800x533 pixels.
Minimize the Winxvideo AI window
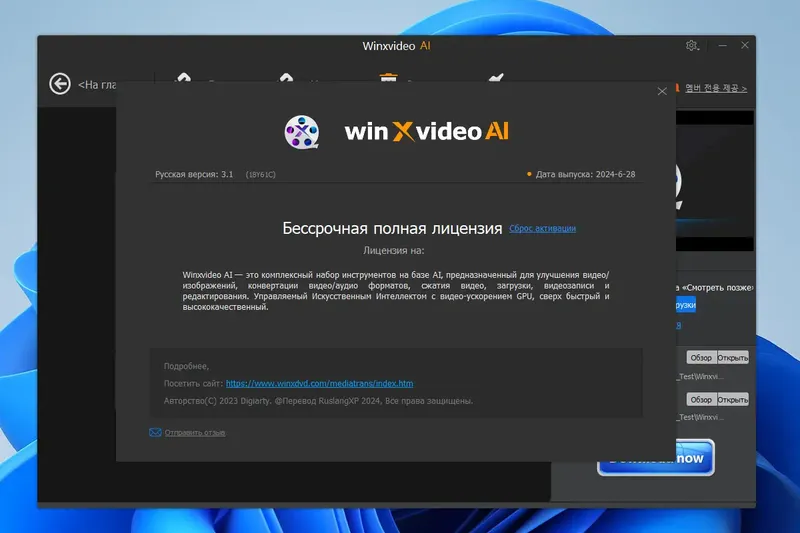click(x=722, y=45)
